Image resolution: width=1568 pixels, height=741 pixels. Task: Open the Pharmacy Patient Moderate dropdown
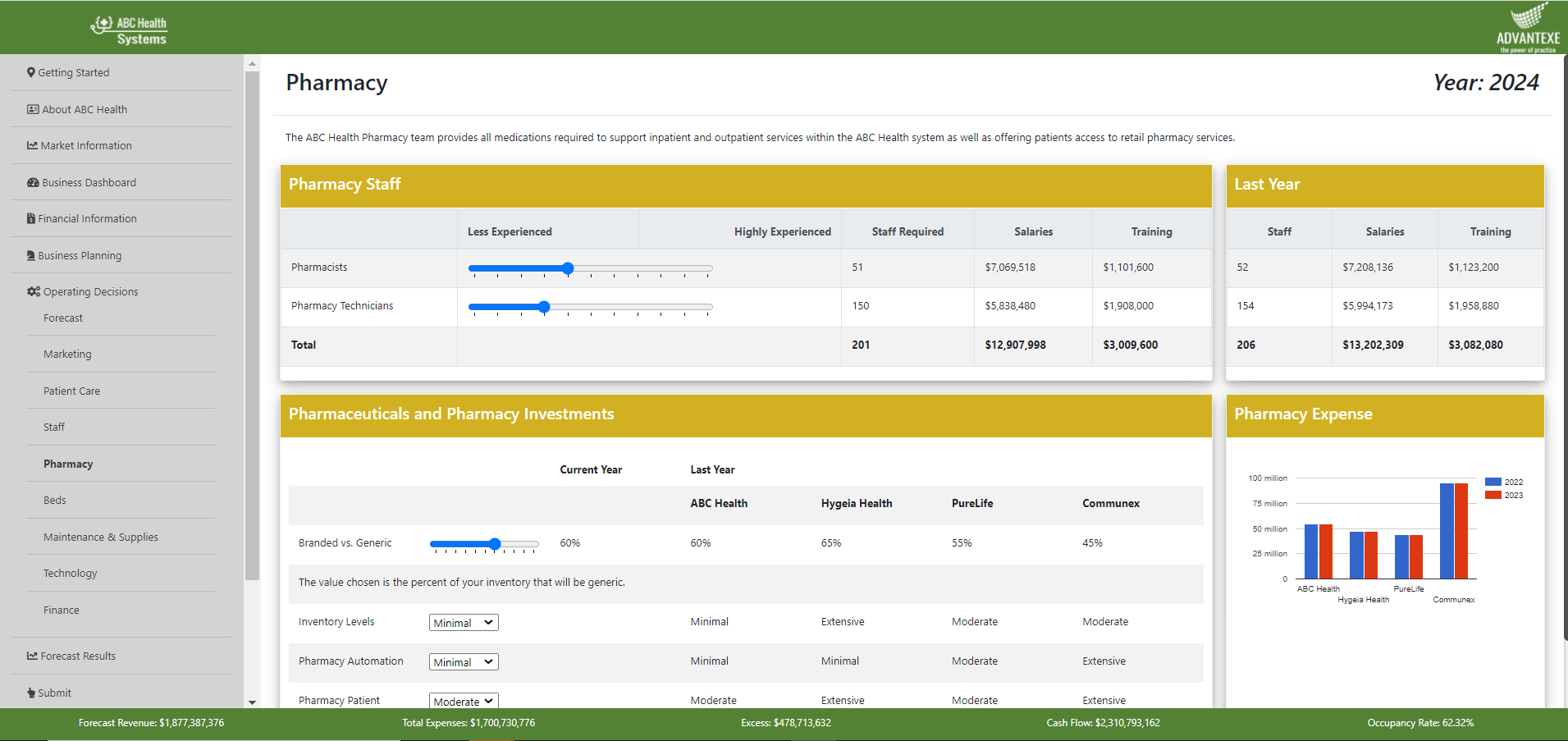tap(463, 701)
